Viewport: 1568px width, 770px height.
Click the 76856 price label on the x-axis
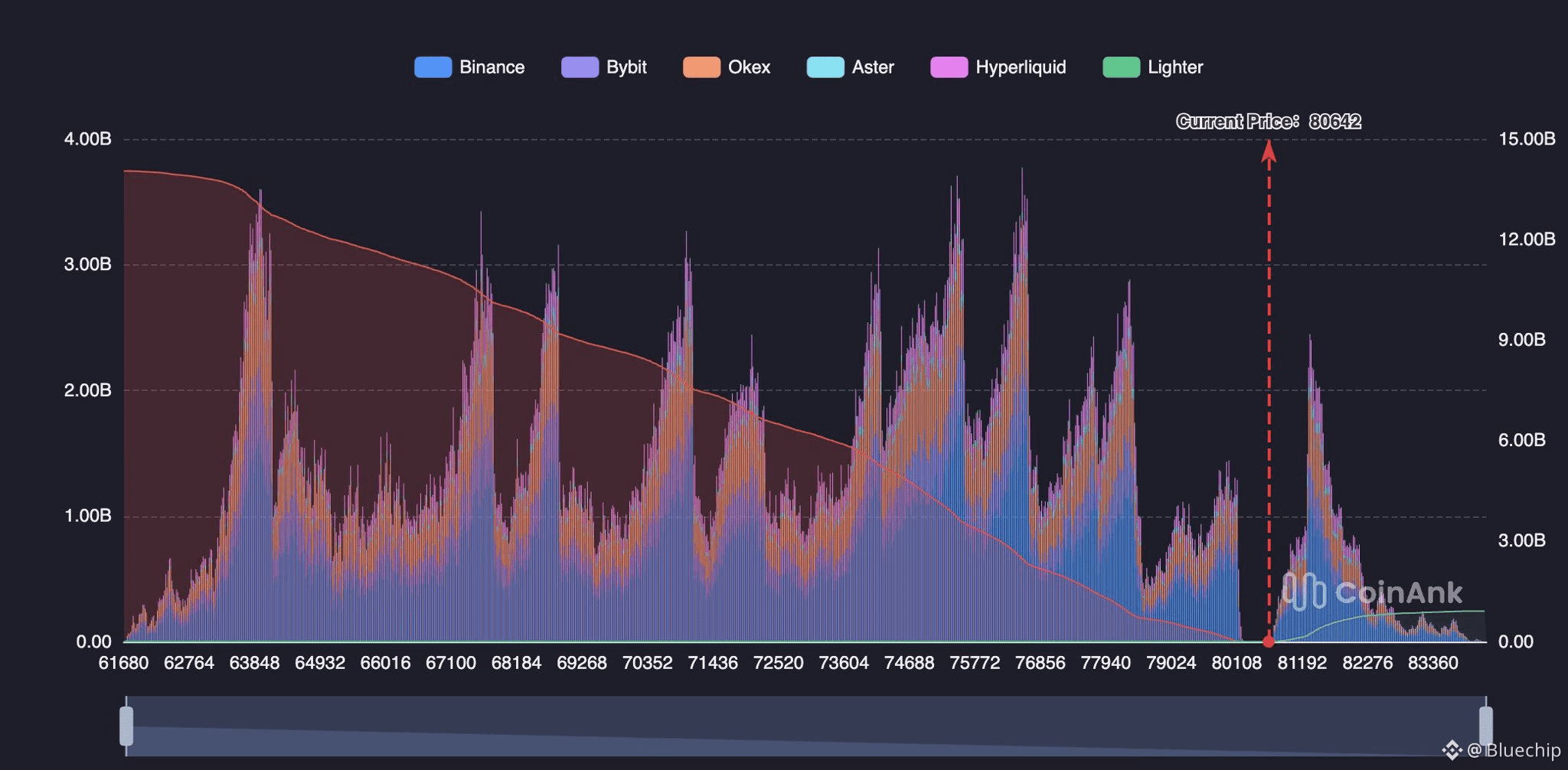pyautogui.click(x=1040, y=663)
